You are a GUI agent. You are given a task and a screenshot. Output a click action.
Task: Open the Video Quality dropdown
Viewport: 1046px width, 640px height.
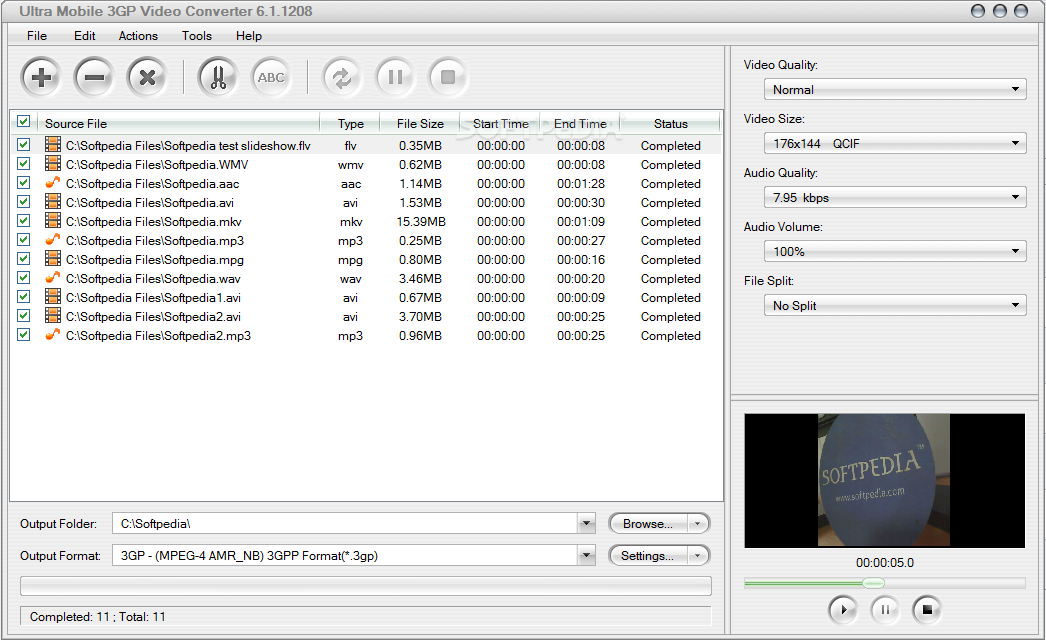click(895, 89)
